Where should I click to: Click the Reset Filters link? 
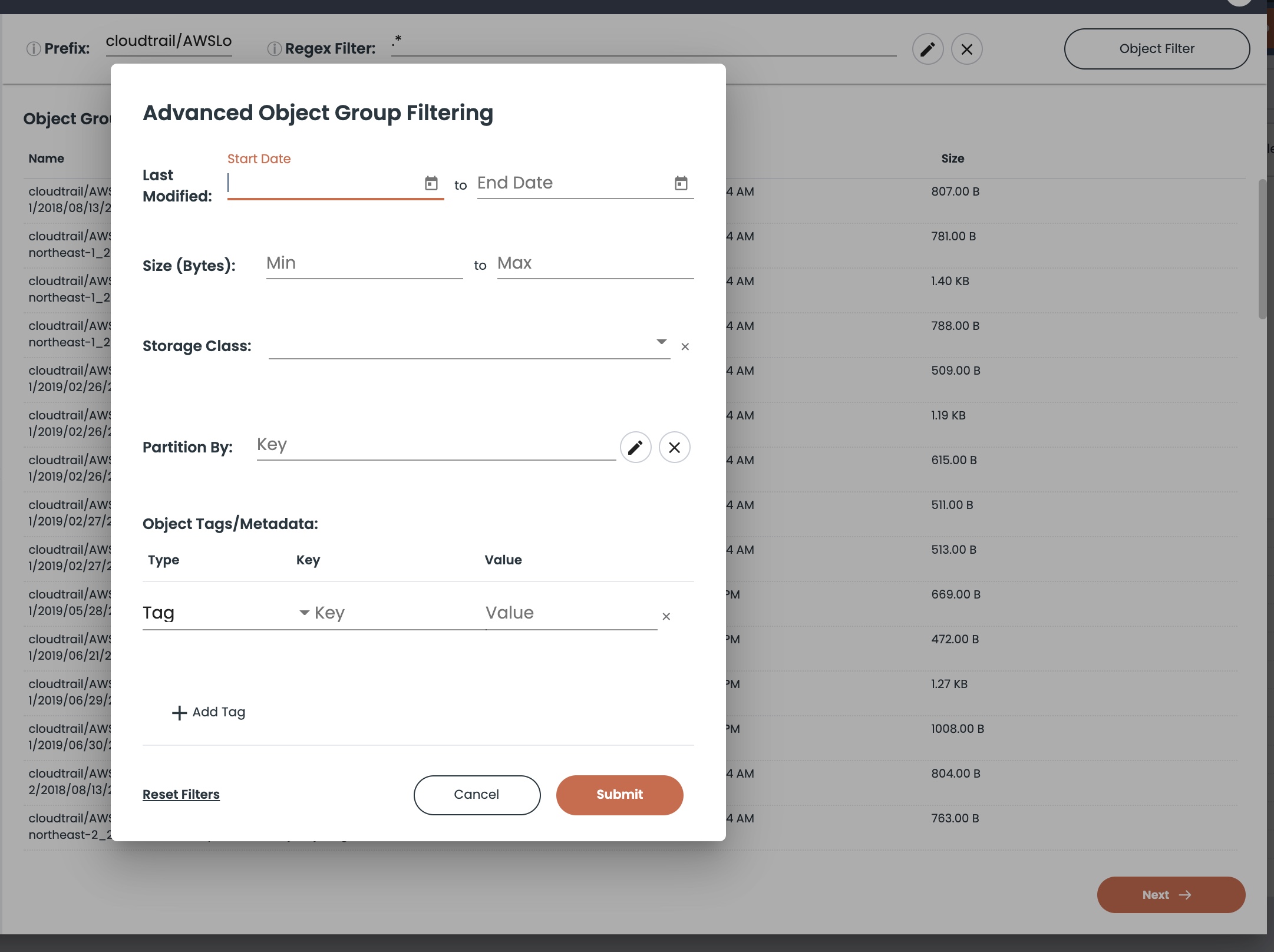click(181, 794)
